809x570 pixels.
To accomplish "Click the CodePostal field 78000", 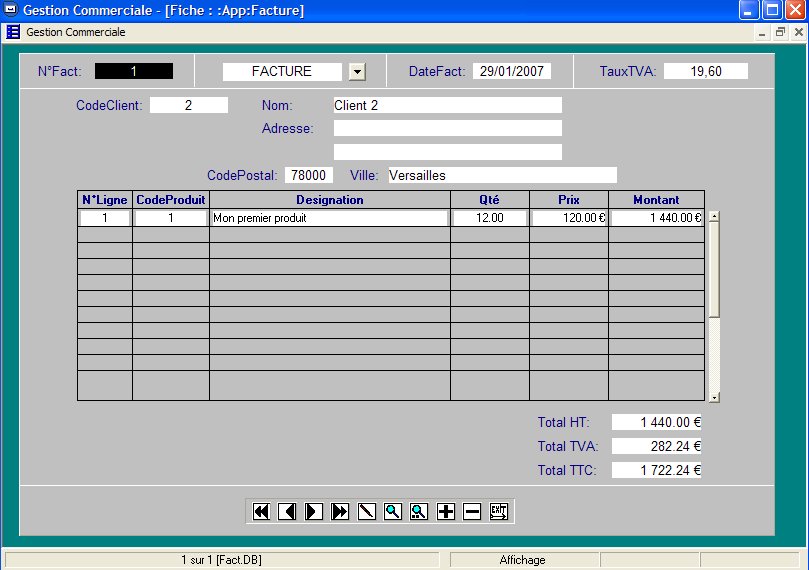I will coord(309,175).
